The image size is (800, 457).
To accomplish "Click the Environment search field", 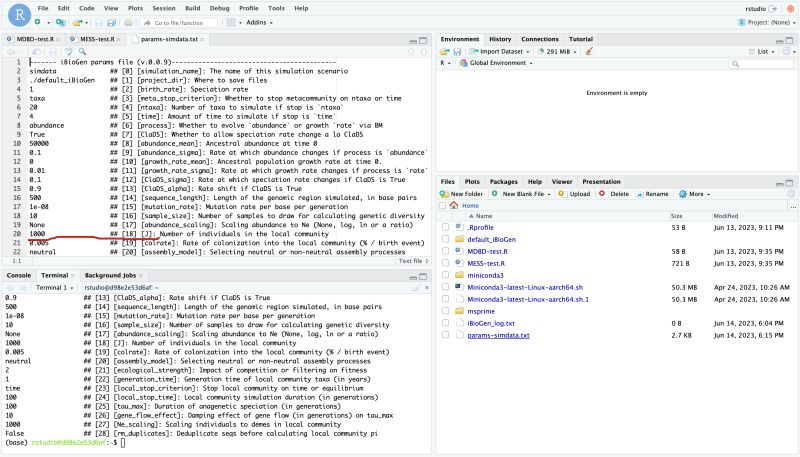I will 761,64.
